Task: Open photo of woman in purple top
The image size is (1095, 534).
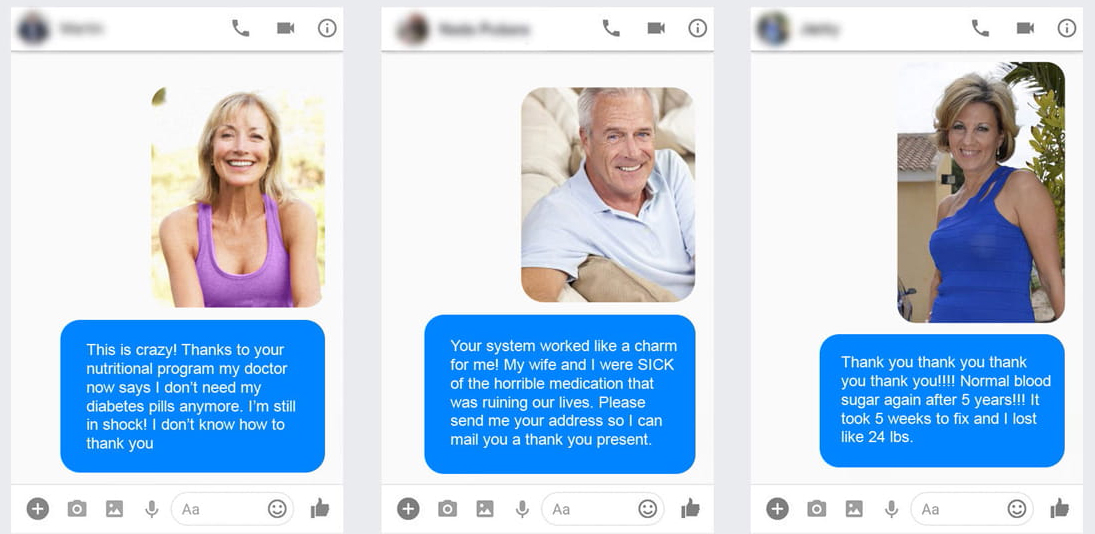Action: (237, 197)
